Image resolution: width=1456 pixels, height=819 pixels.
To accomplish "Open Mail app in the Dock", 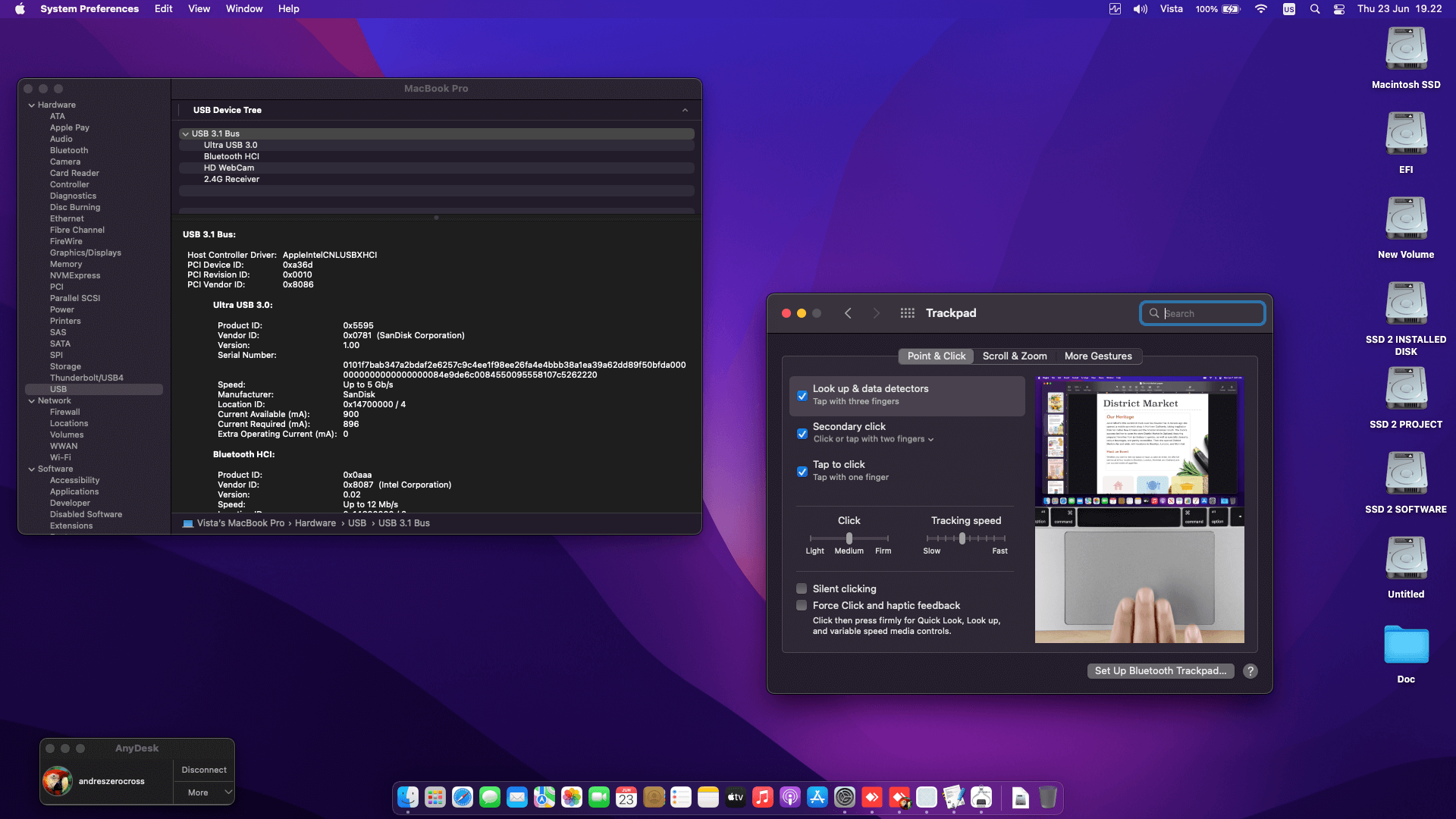I will (517, 797).
